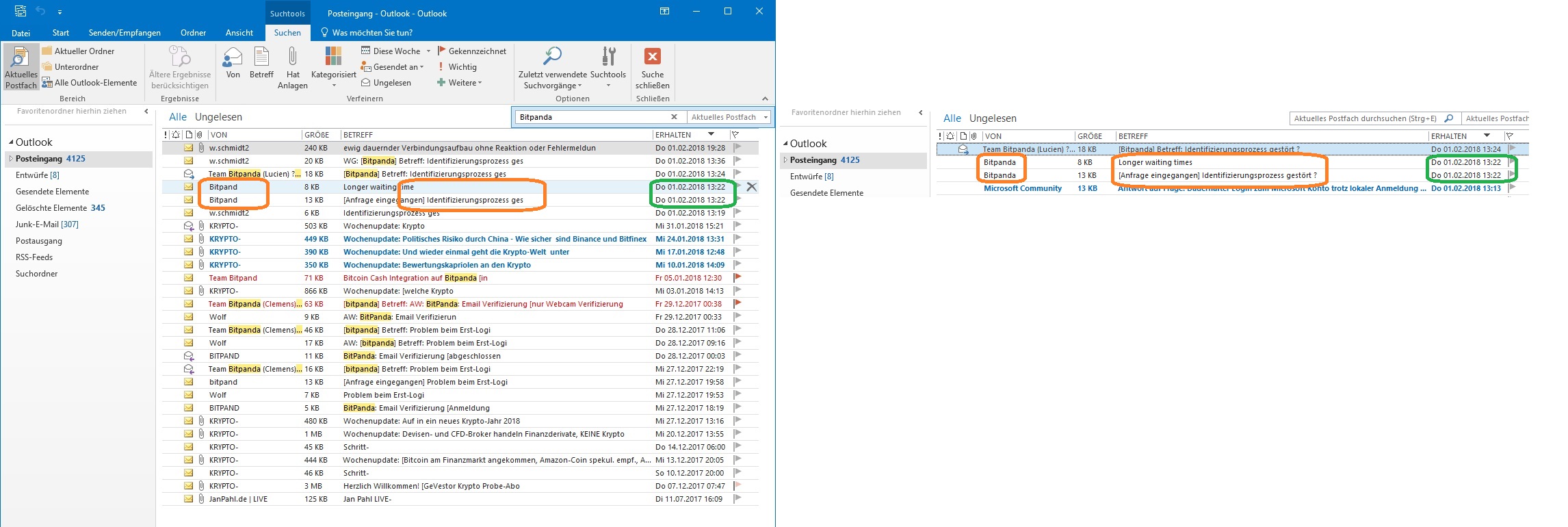
Task: Choose Unterordner search scope
Action: pyautogui.click(x=70, y=66)
